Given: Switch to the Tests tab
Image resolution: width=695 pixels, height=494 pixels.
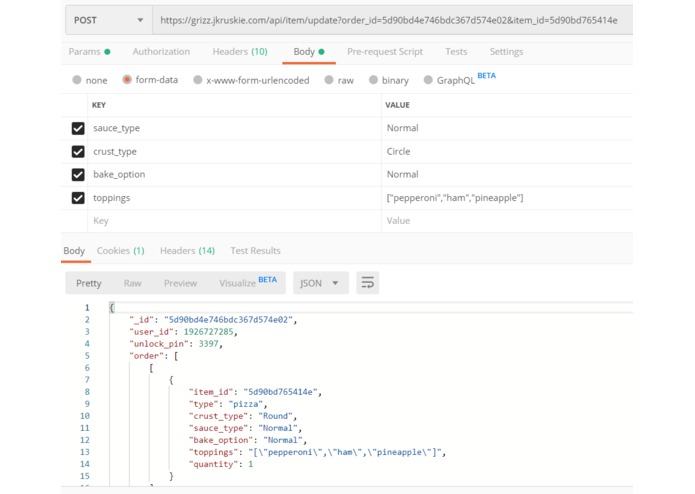Looking at the screenshot, I should click(456, 52).
